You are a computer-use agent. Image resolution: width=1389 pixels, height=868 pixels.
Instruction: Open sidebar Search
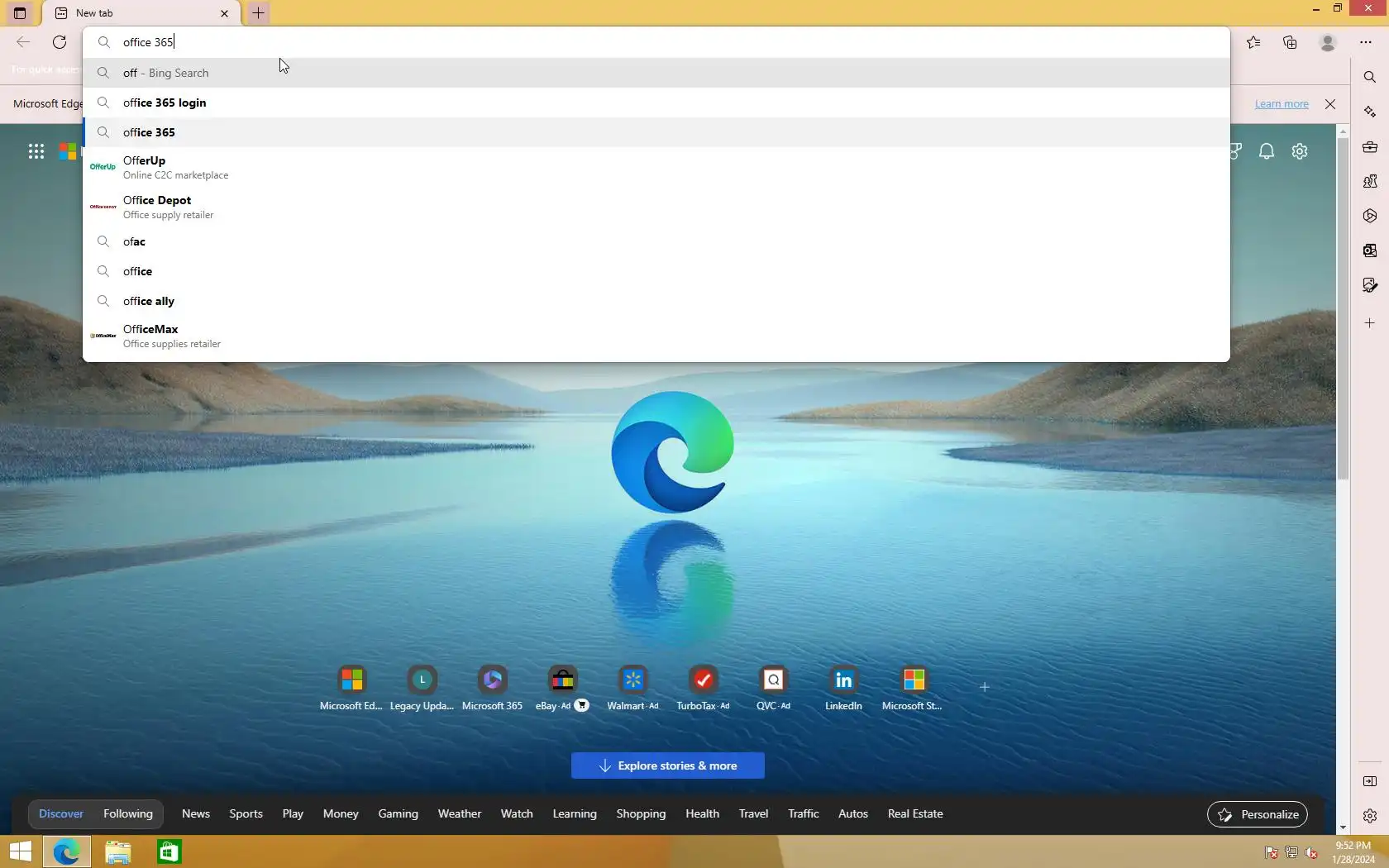point(1370,77)
